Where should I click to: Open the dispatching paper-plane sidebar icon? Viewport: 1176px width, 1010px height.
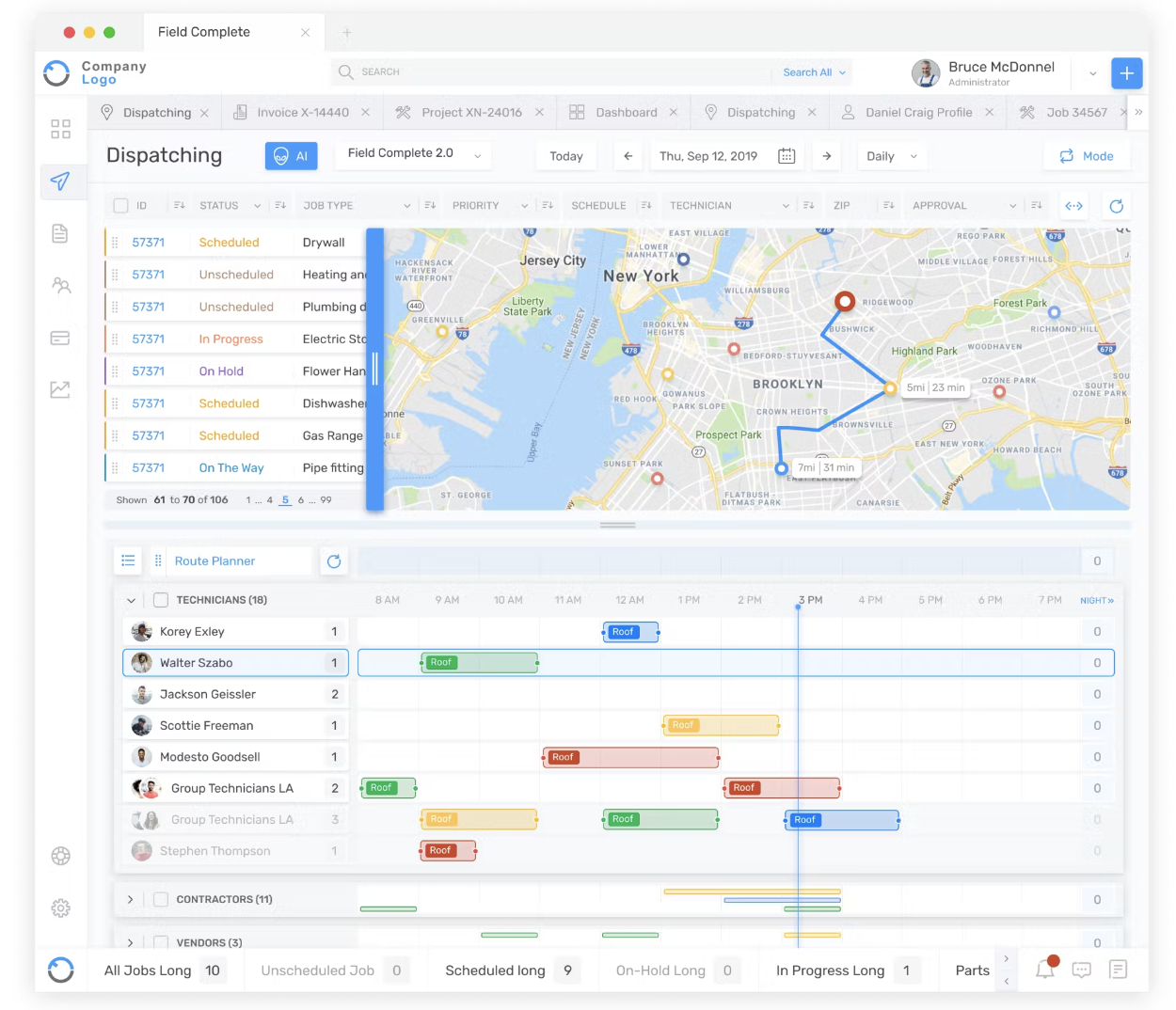tap(60, 181)
